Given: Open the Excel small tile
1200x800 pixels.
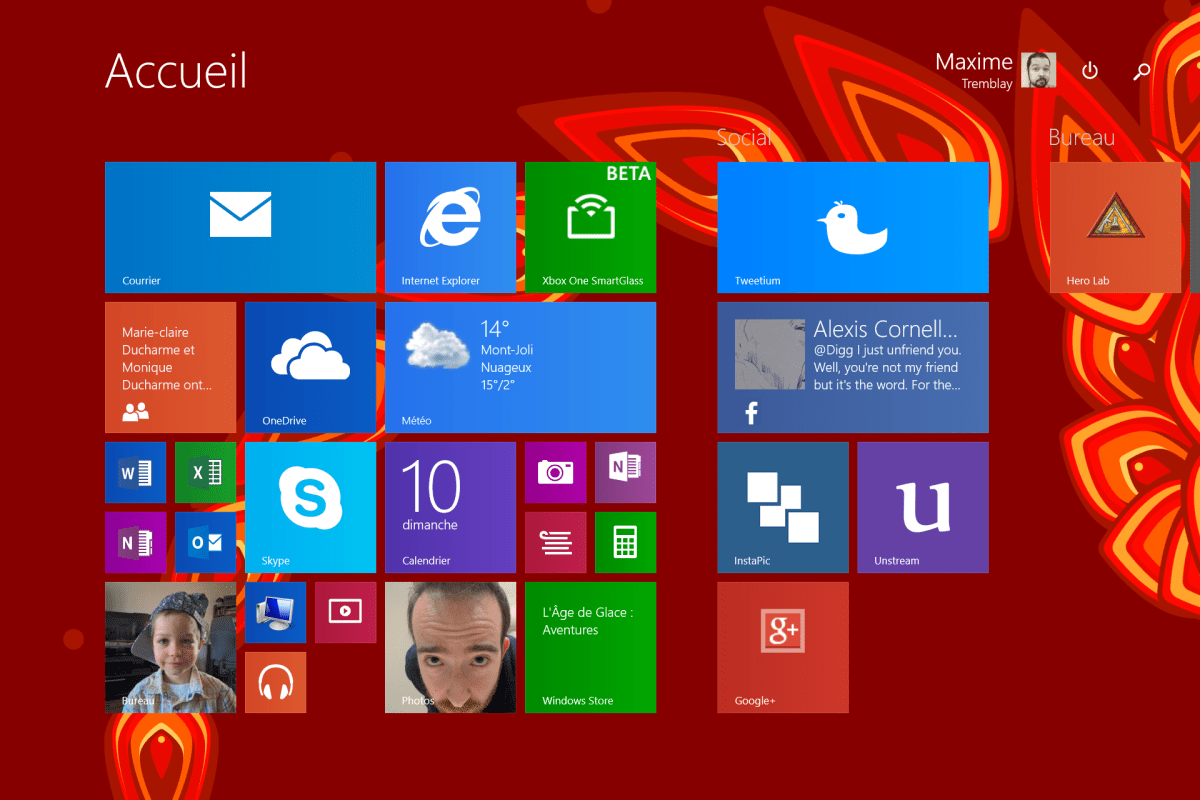Looking at the screenshot, I should point(205,472).
